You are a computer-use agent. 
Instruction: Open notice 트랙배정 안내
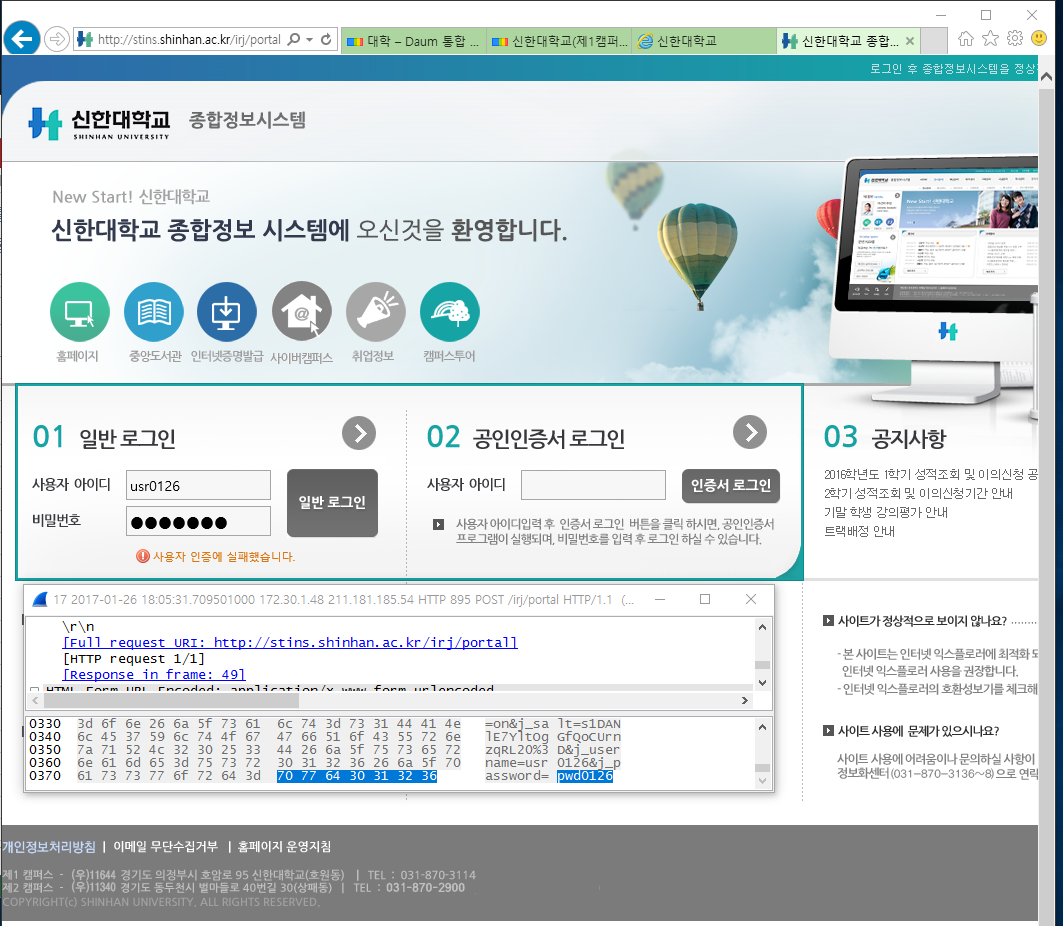click(859, 531)
